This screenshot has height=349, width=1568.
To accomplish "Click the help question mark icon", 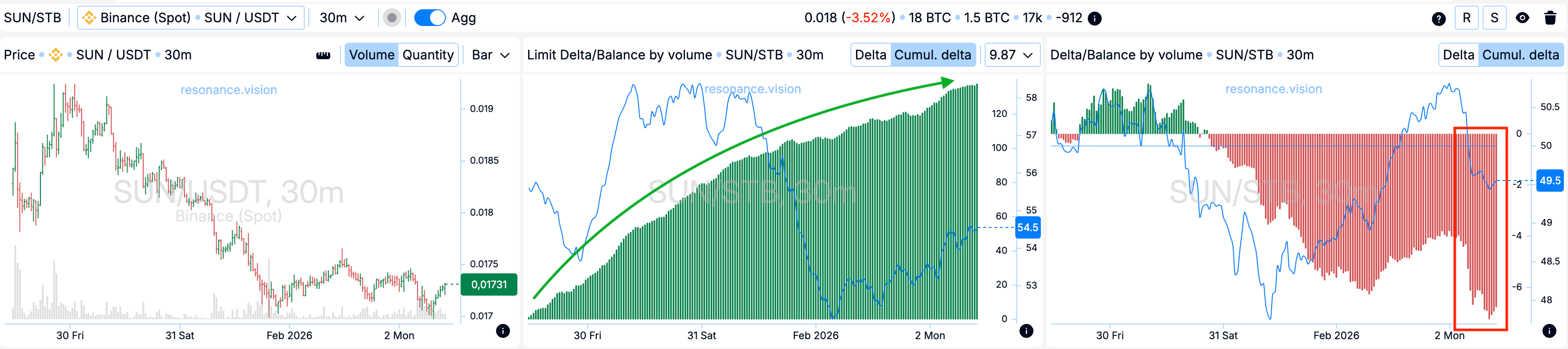I will [1438, 18].
